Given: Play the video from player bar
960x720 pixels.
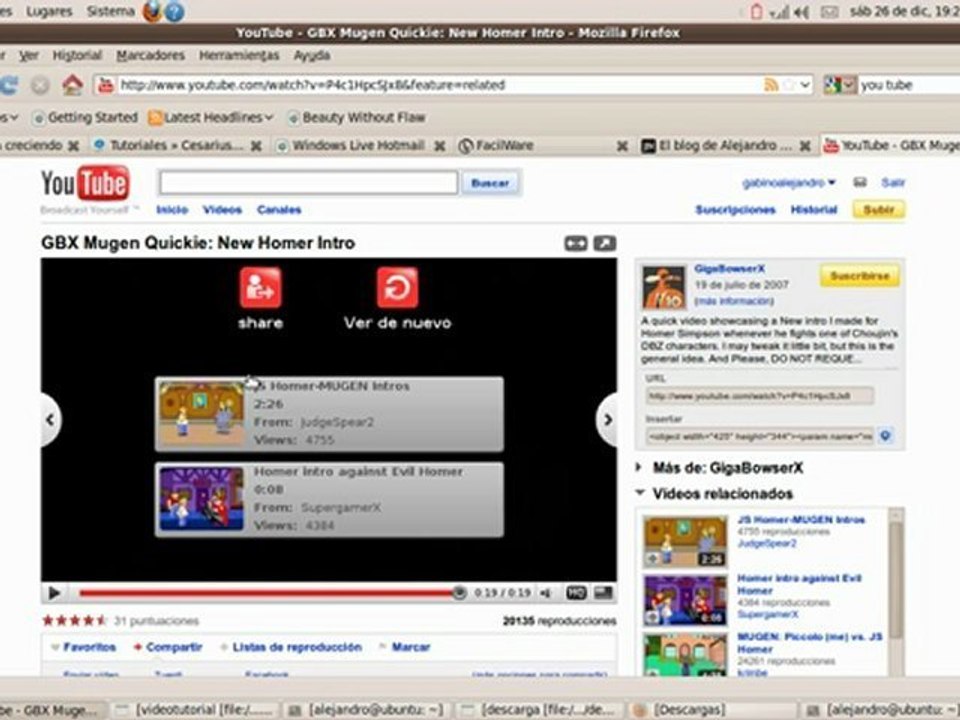Looking at the screenshot, I should click(54, 593).
